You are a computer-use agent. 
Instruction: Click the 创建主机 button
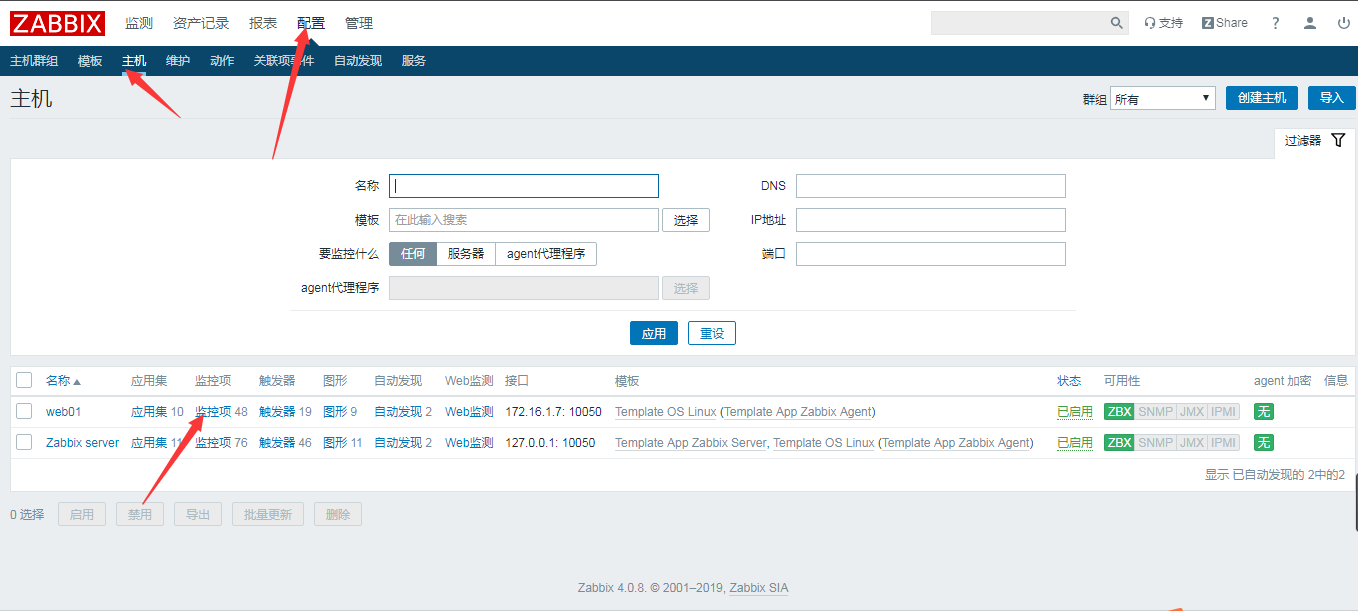[1262, 98]
